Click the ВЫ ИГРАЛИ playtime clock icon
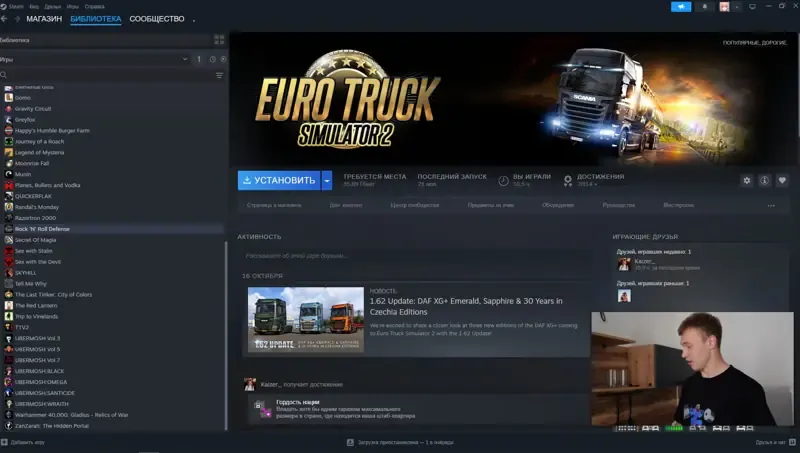 503,181
